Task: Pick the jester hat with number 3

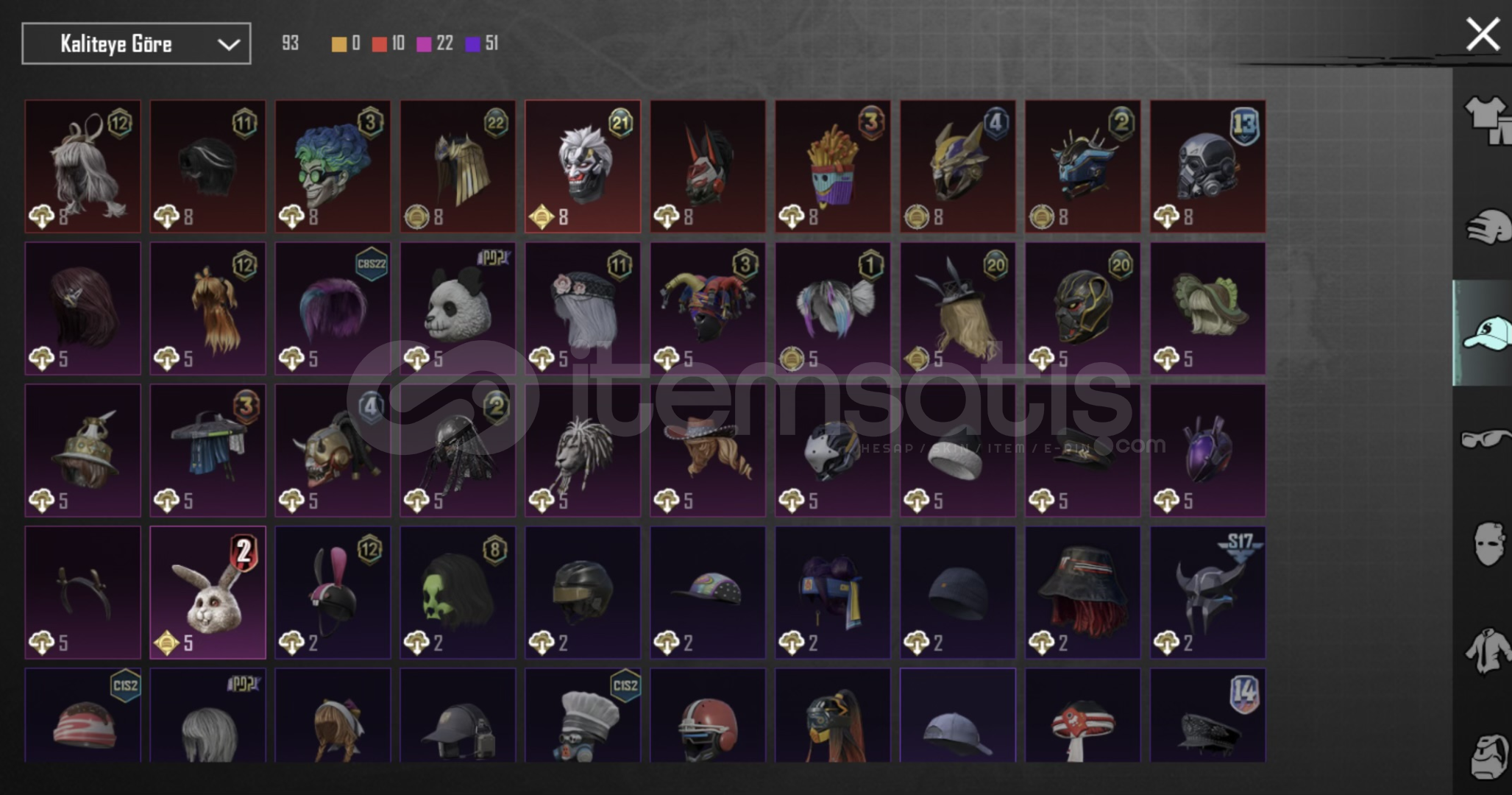Action: tap(708, 308)
